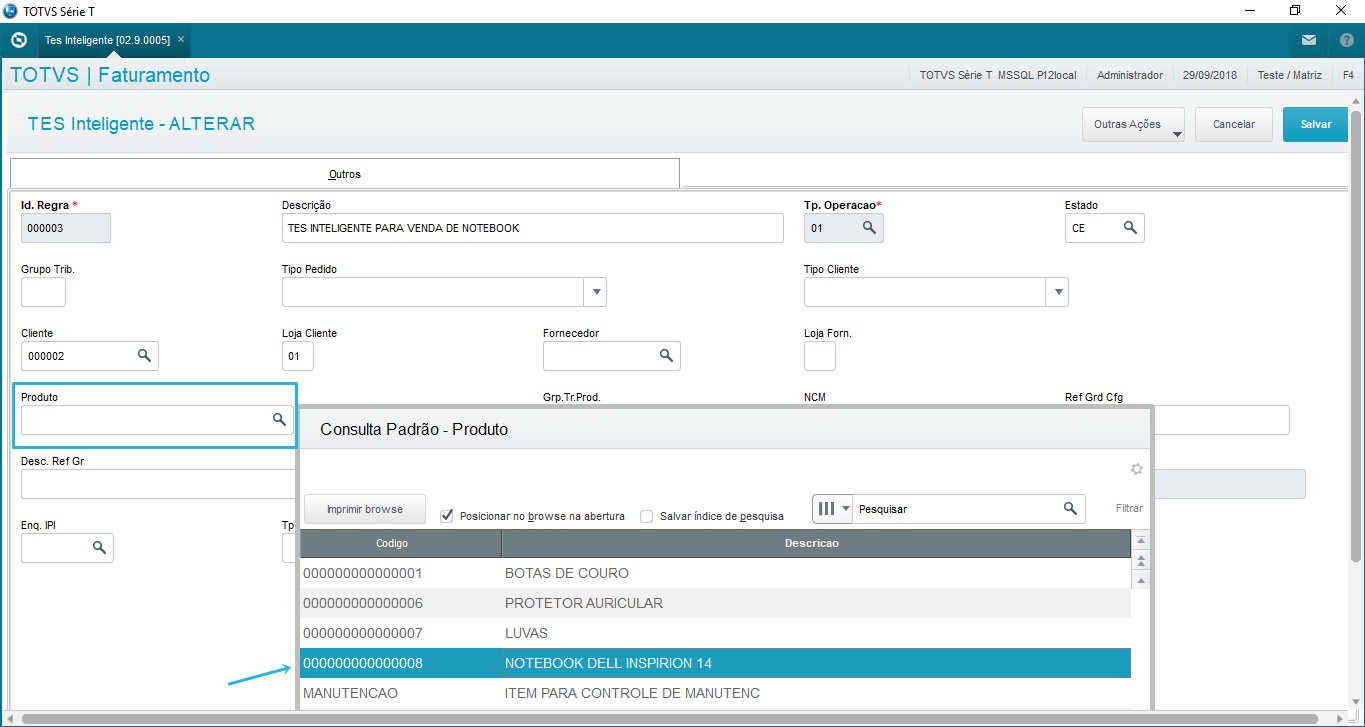Click the Salvar button
The width and height of the screenshot is (1365, 727).
1316,125
